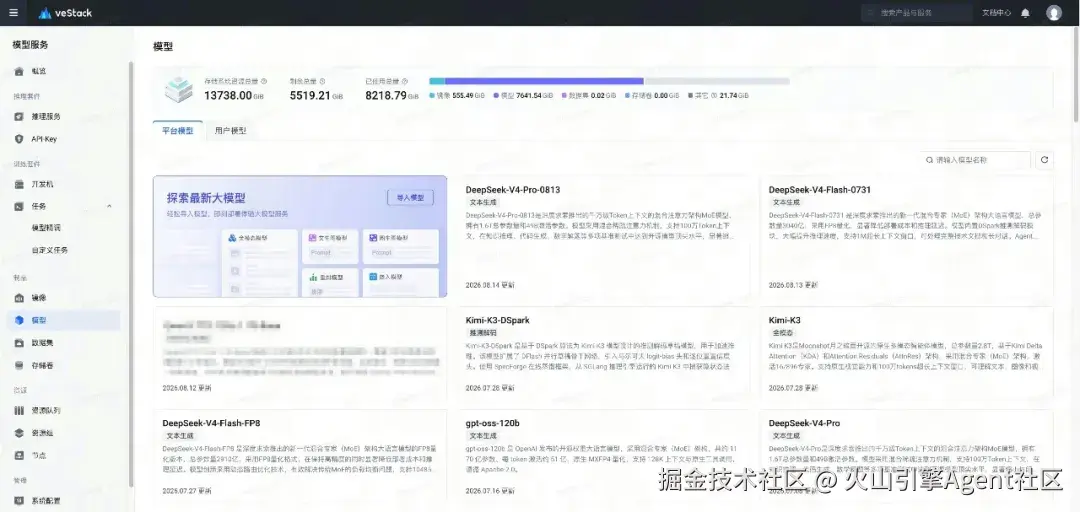Click the 镜像 555.49 GiB legend entry
The width and height of the screenshot is (1080, 512).
coord(458,96)
